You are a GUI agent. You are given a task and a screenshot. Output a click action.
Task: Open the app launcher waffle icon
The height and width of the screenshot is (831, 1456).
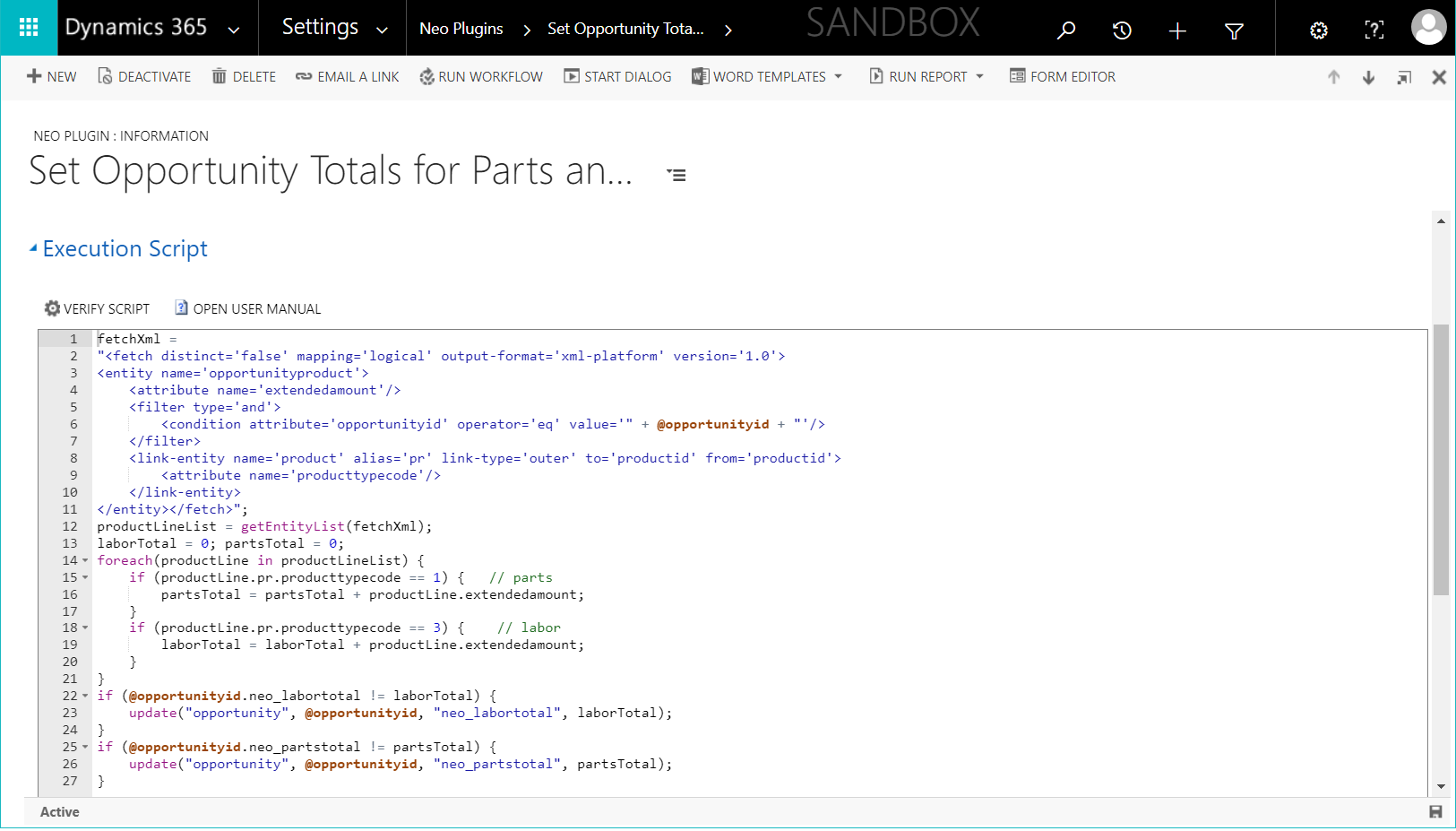click(29, 28)
